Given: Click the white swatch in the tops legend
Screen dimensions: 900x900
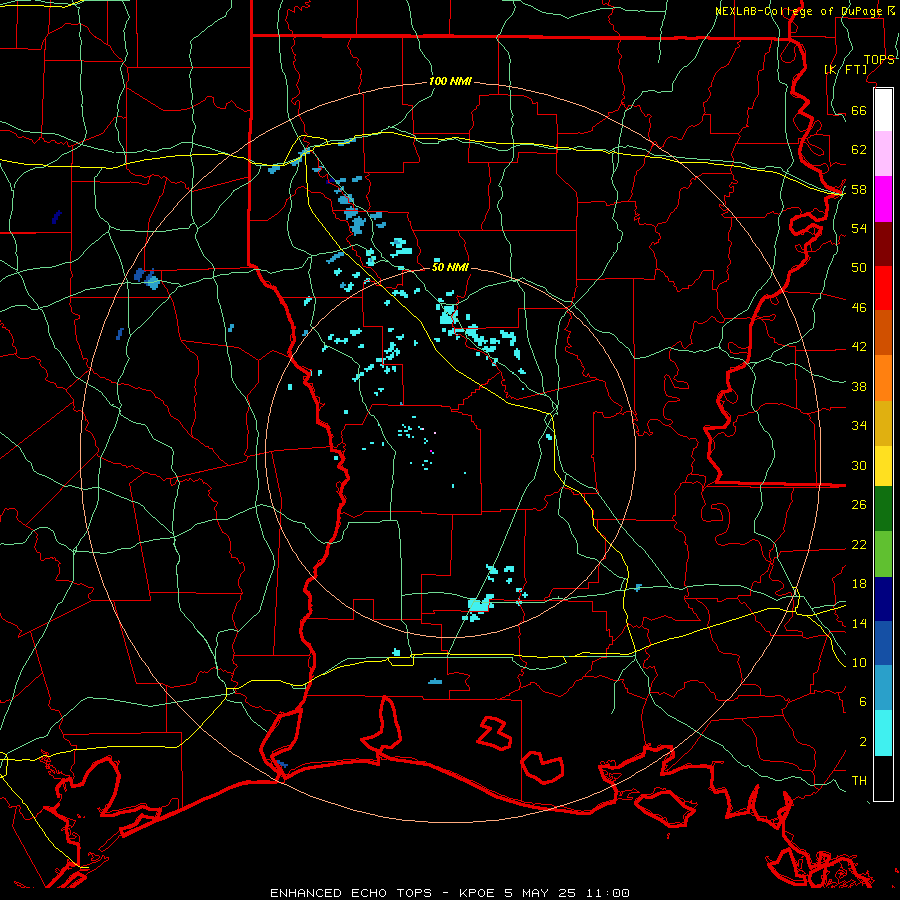Looking at the screenshot, I should [x=883, y=110].
